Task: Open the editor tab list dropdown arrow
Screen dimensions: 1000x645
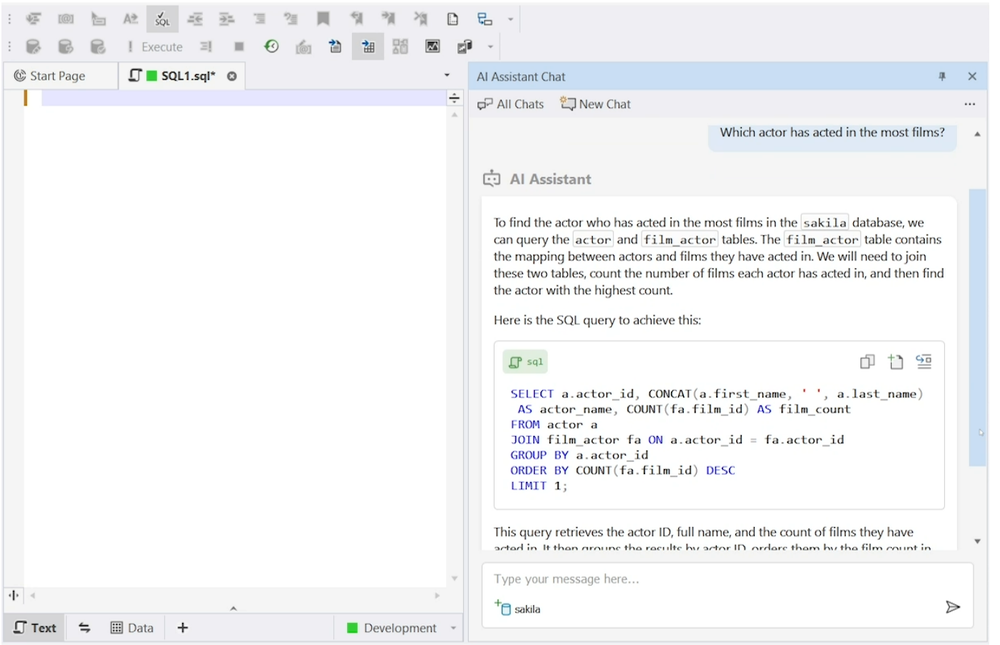Action: pos(446,75)
